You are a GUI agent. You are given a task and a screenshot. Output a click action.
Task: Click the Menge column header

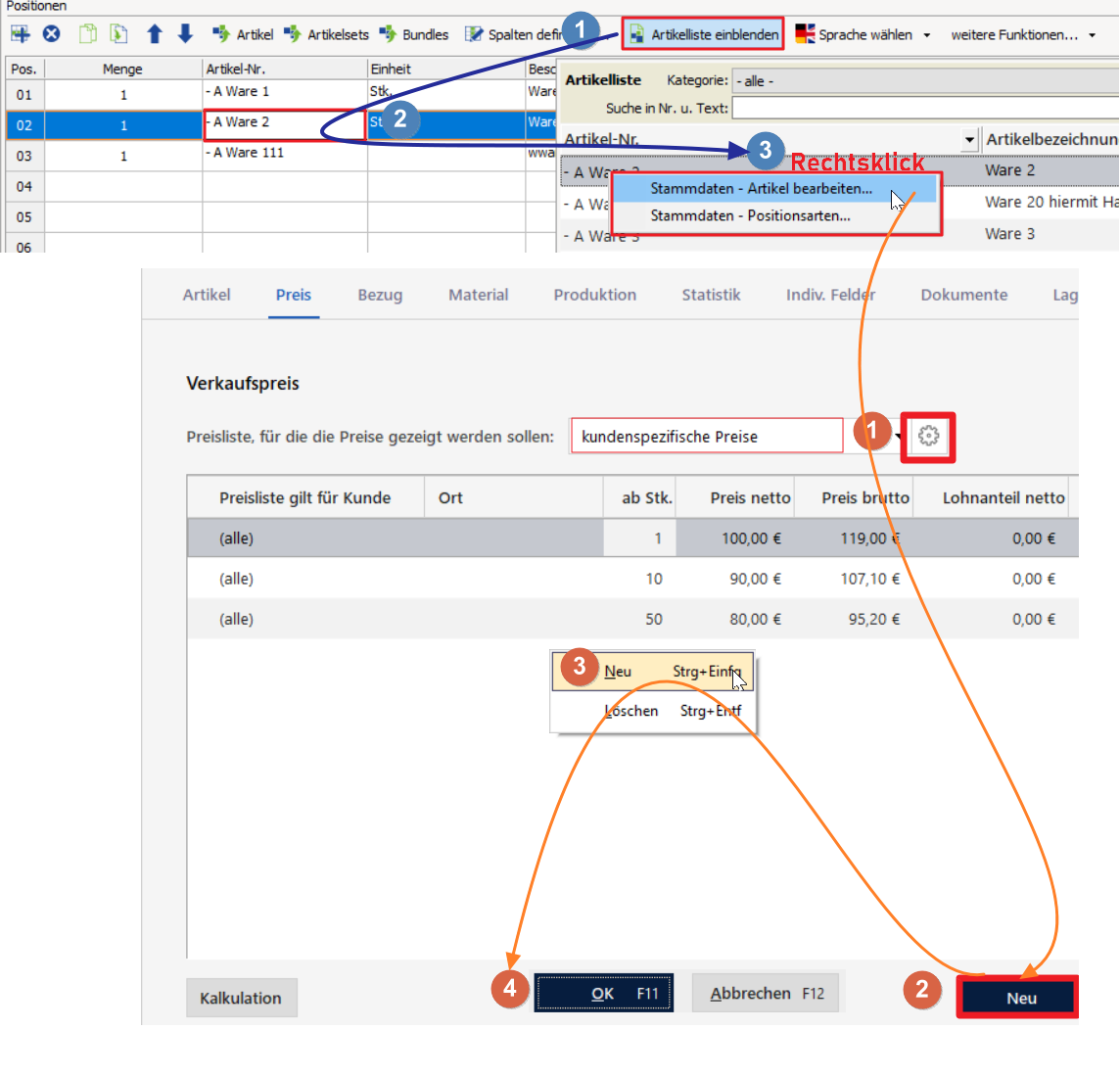pyautogui.click(x=122, y=70)
